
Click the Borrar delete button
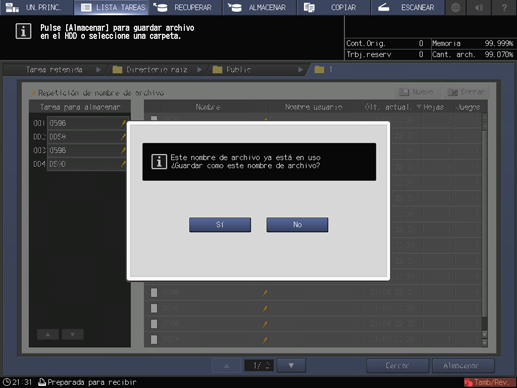coord(466,92)
